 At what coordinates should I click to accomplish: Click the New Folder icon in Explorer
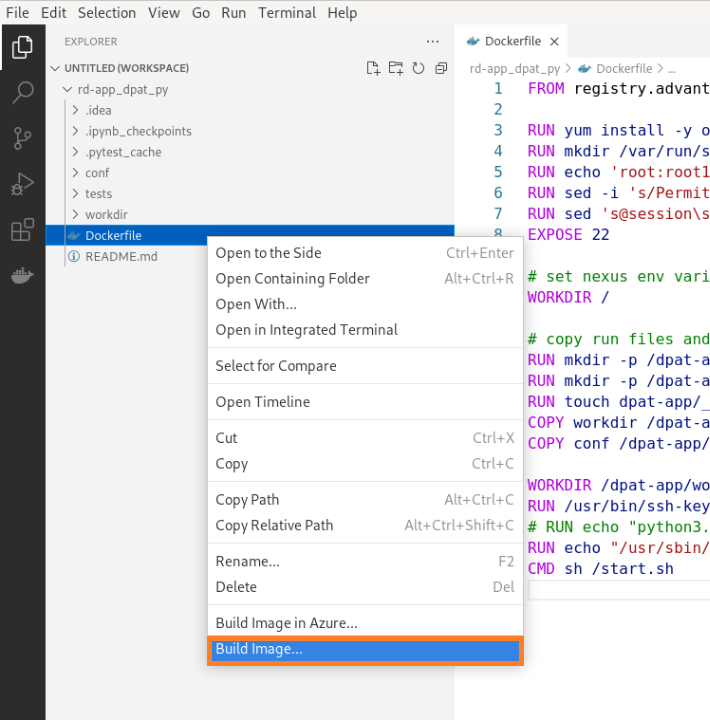(396, 68)
